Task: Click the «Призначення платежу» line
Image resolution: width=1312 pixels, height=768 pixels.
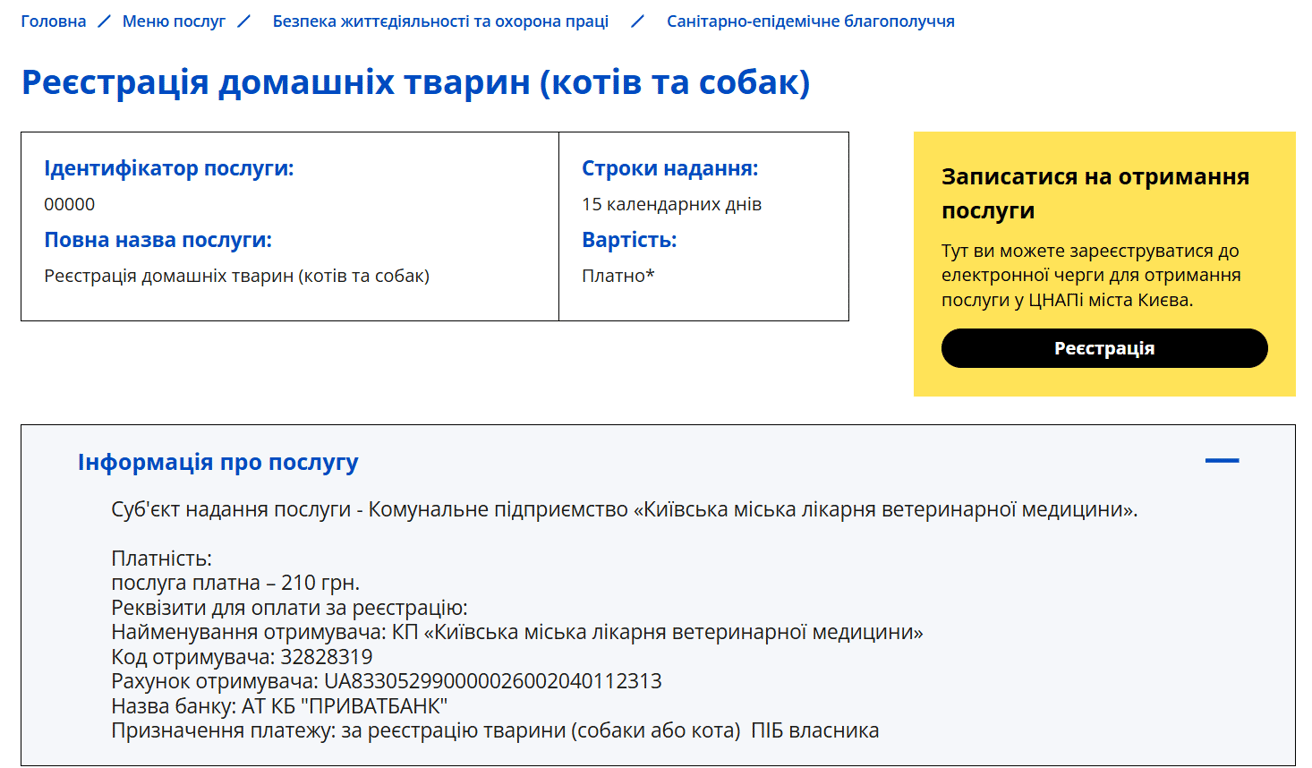Action: pyautogui.click(x=495, y=731)
